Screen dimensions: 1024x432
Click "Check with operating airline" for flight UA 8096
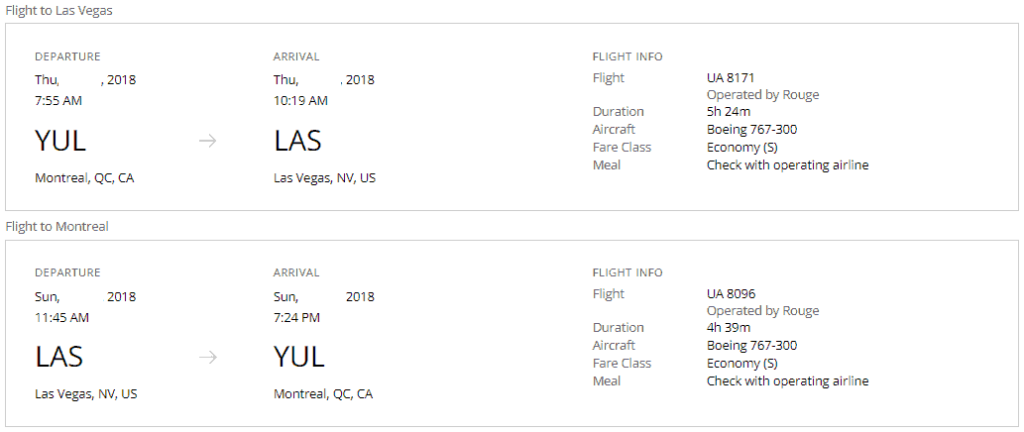pos(787,381)
